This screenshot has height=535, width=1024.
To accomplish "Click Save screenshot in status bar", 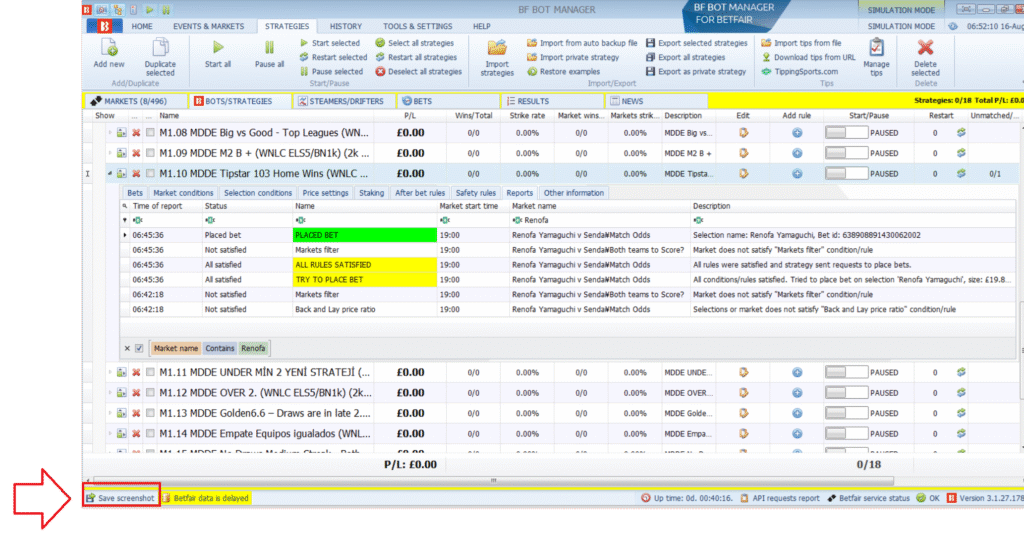I will click(121, 498).
